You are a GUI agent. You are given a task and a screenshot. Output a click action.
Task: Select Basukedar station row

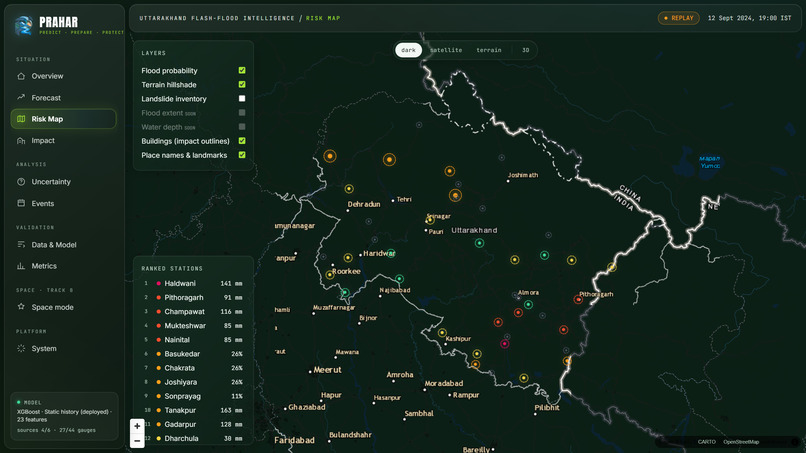[193, 354]
